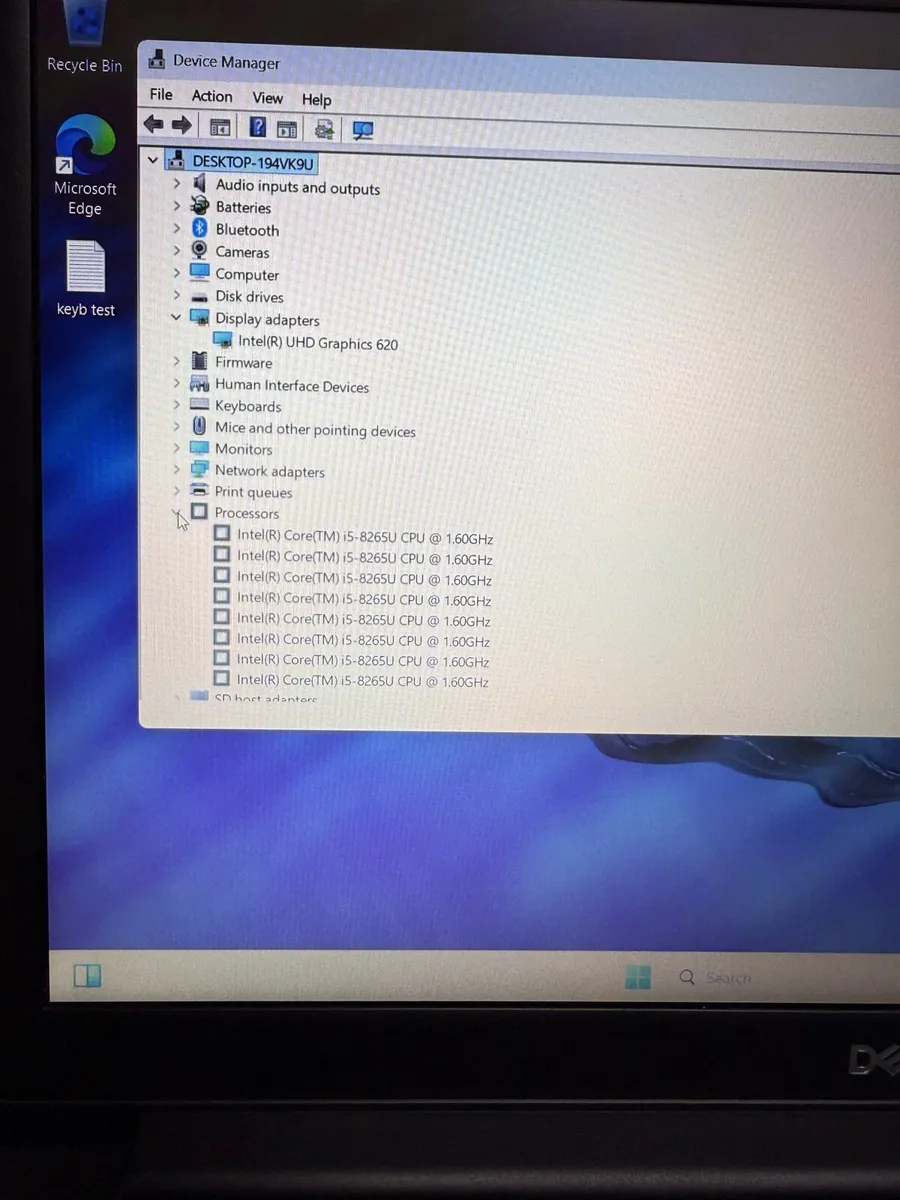Select the Monitors label

[243, 449]
